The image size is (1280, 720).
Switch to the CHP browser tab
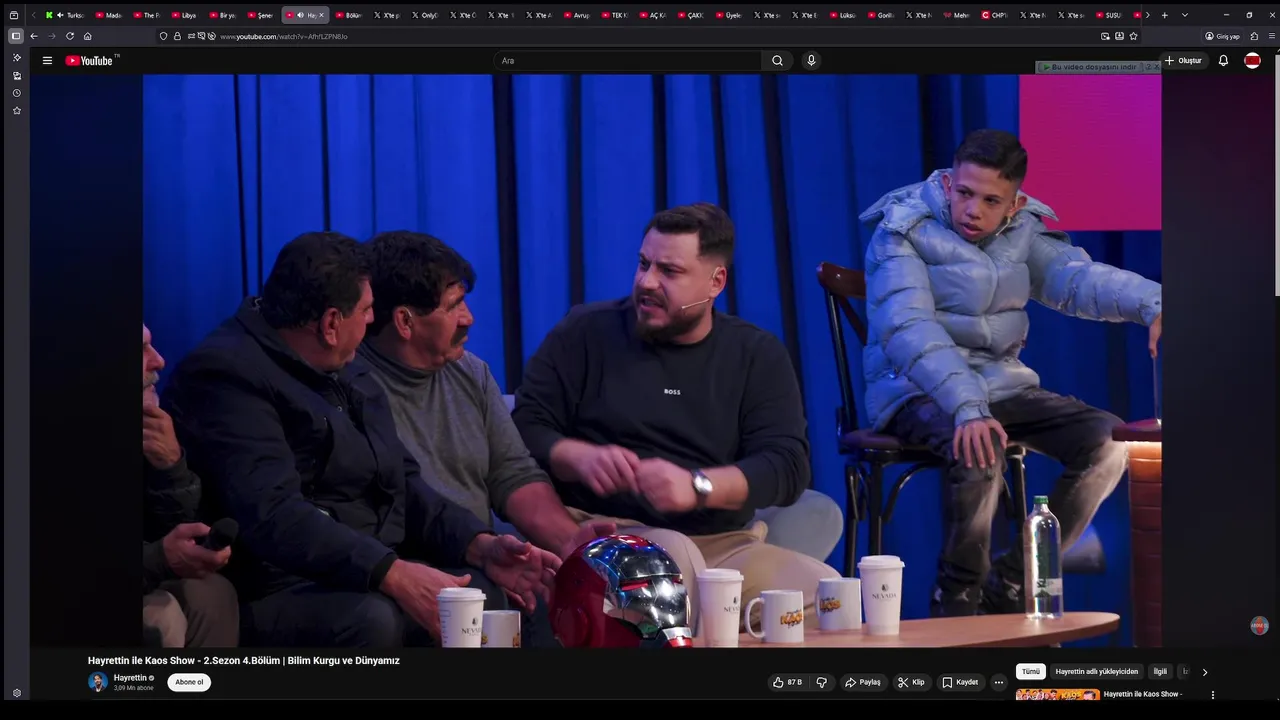pyautogui.click(x=994, y=15)
